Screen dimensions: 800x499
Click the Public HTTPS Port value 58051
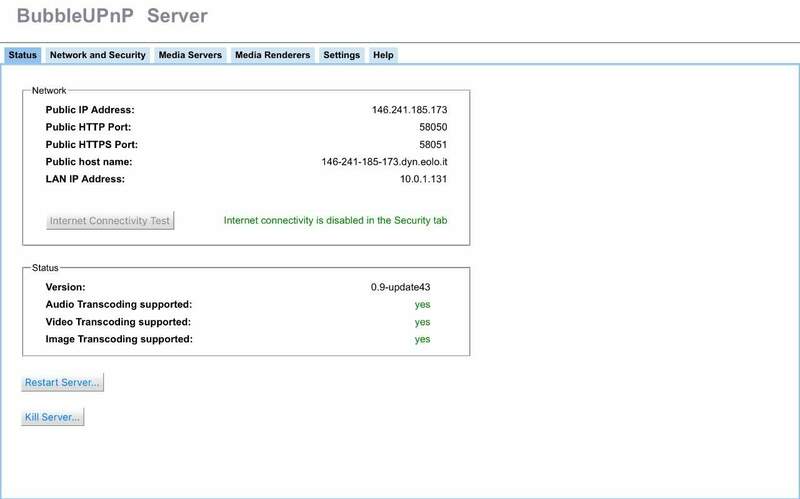(432, 144)
